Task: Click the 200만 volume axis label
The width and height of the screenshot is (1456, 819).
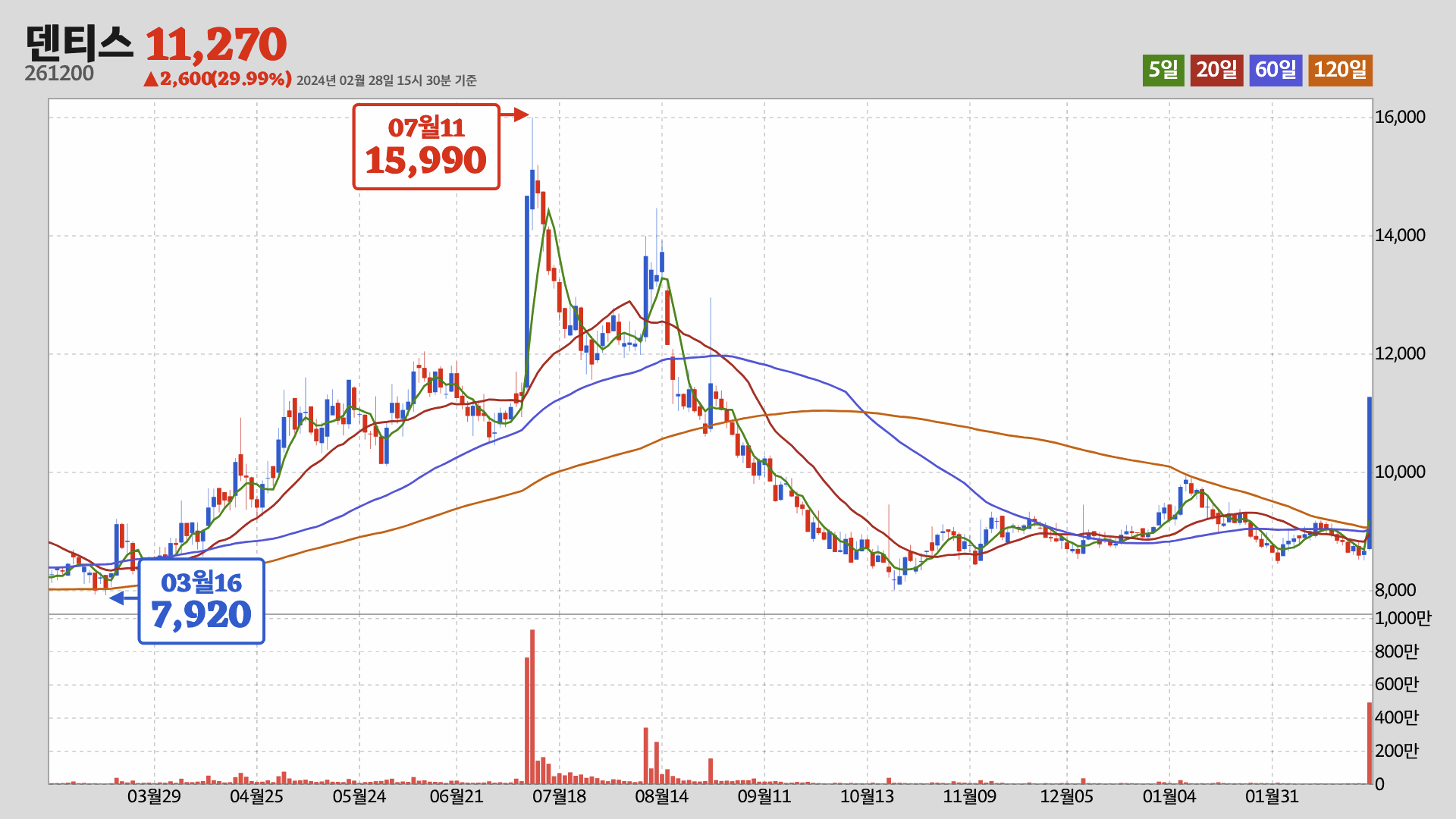Action: point(1397,751)
